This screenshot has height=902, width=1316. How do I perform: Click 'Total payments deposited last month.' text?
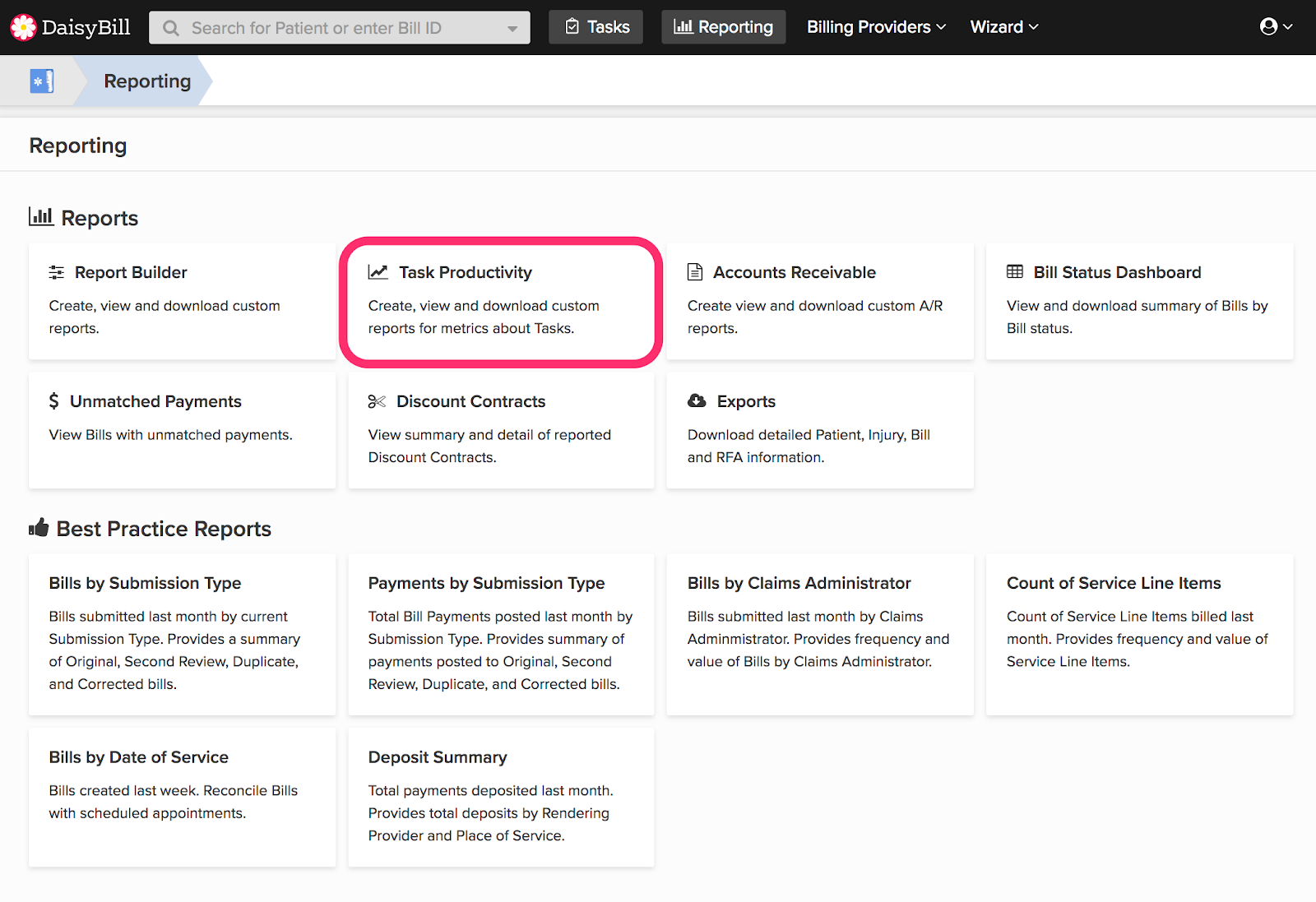coord(490,790)
